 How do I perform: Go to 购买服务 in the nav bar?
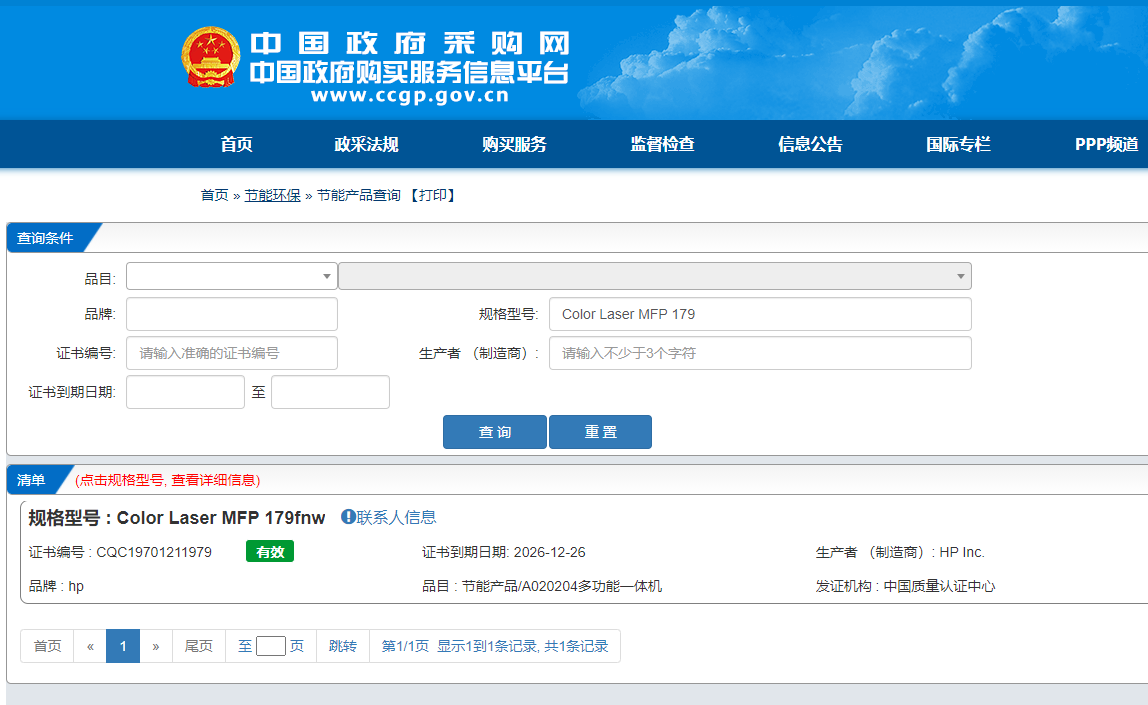tap(514, 144)
